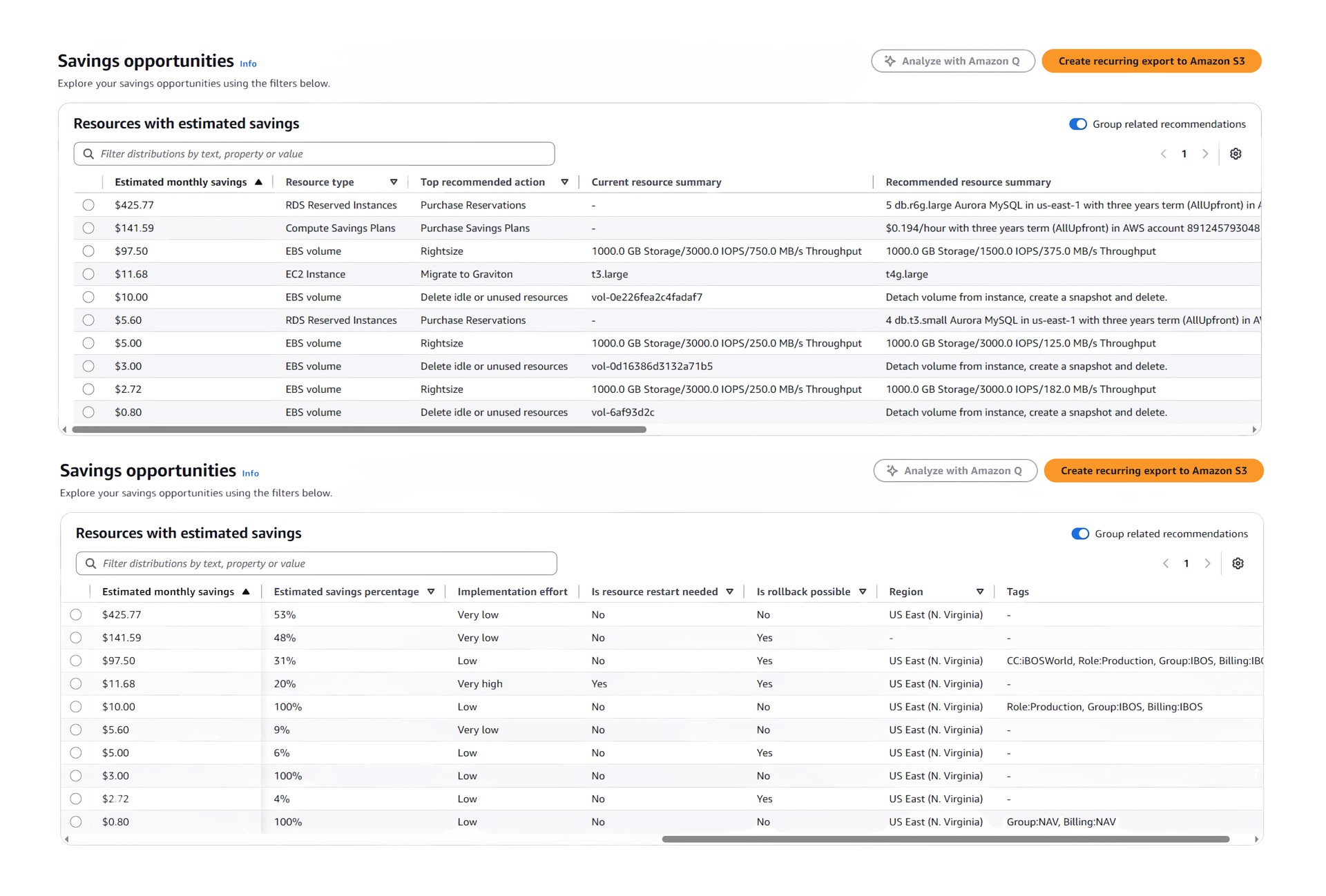Open Resource type column filter dropdown
This screenshot has width=1326, height=896.
[394, 182]
